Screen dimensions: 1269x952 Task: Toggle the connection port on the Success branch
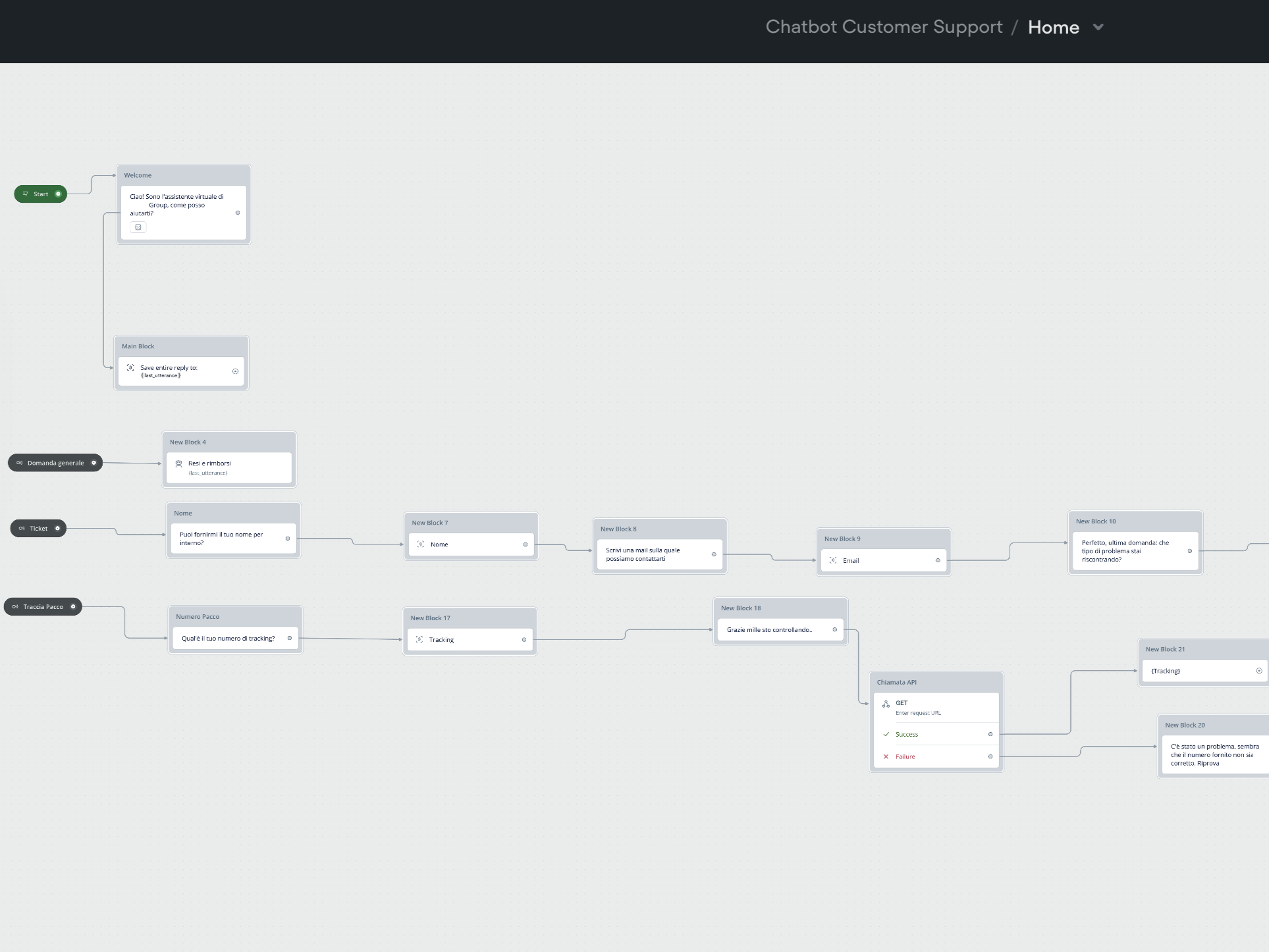(990, 733)
